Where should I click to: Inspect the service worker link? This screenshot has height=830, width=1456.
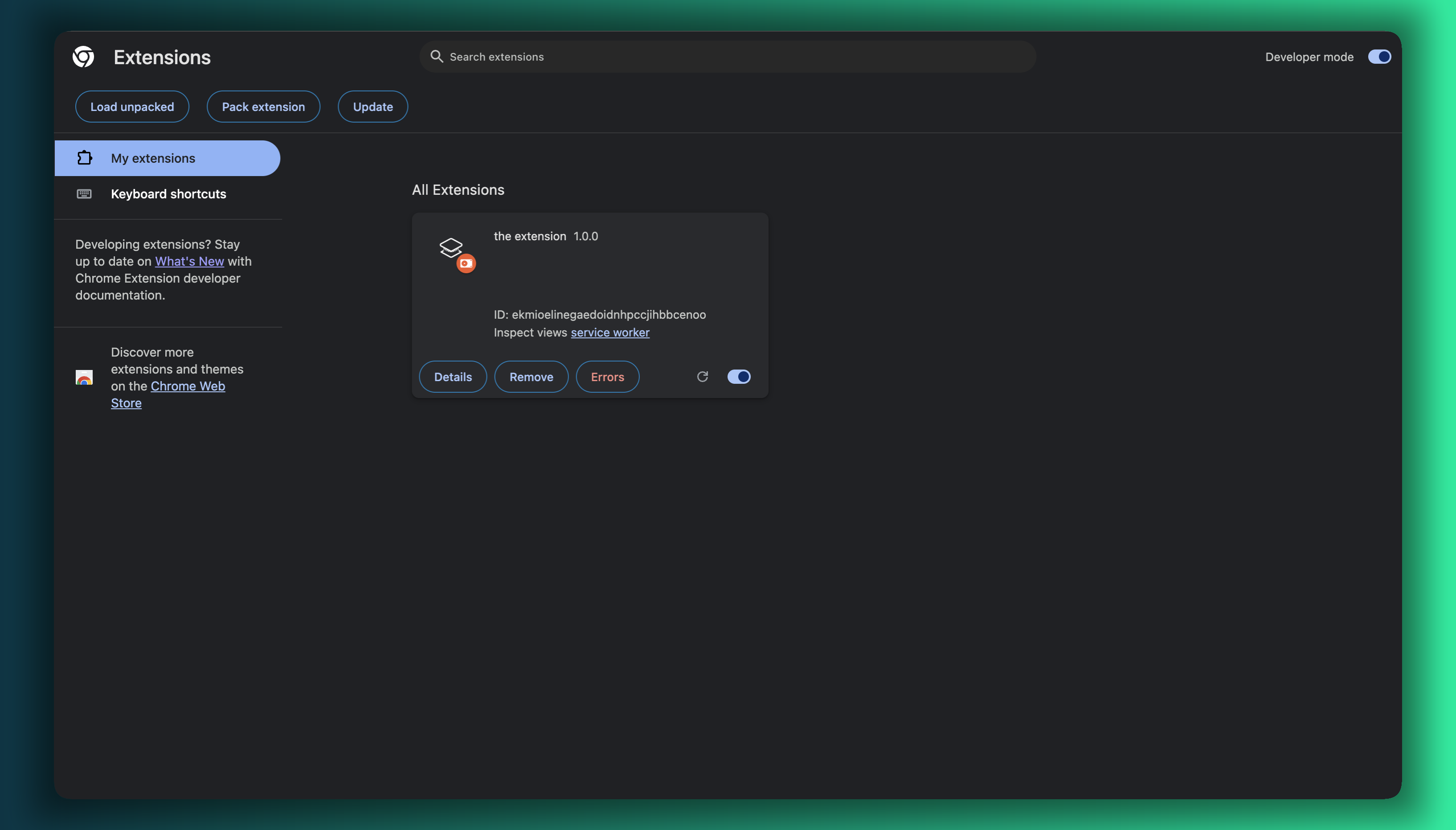click(x=609, y=333)
